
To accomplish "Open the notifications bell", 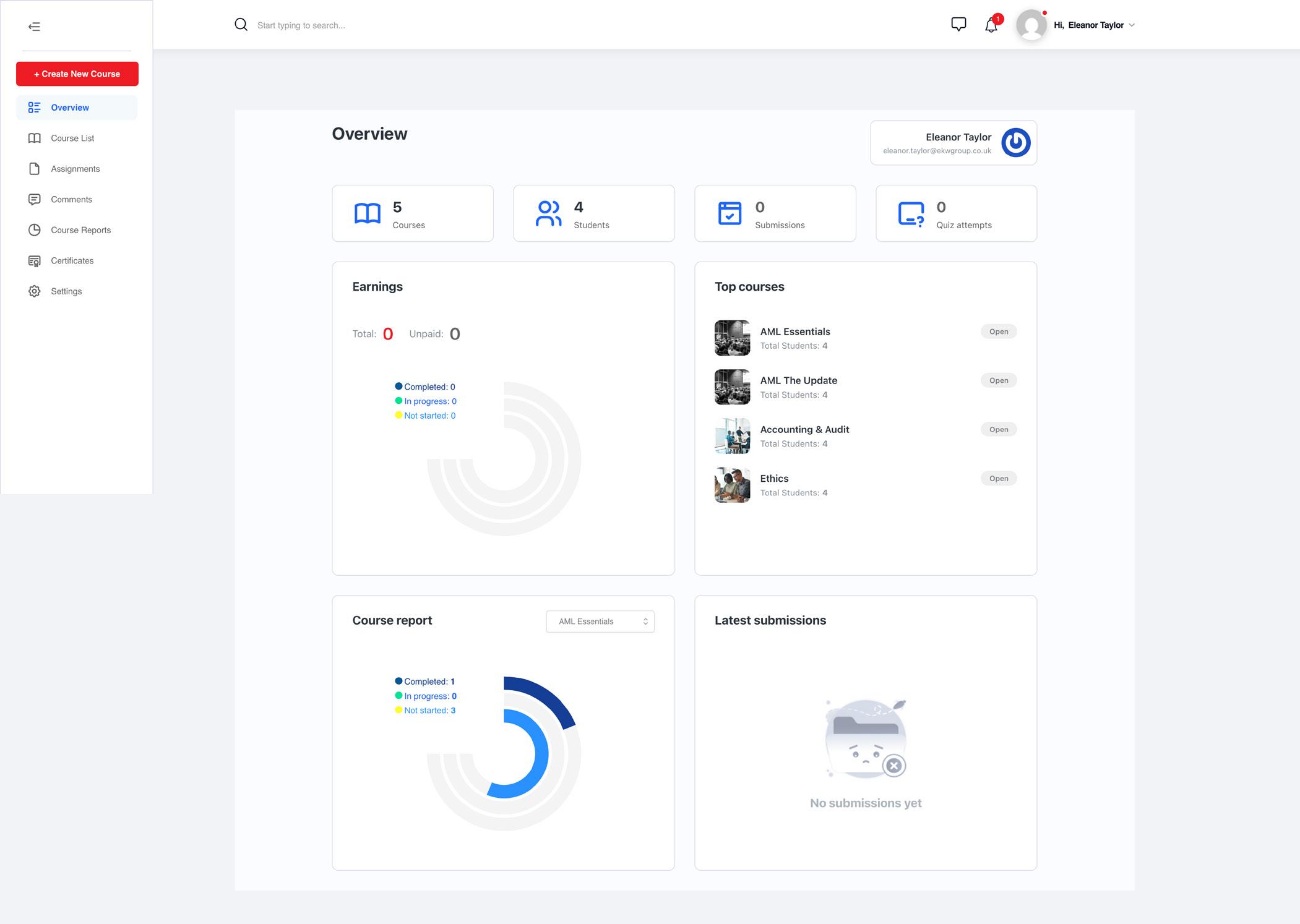I will [x=991, y=25].
